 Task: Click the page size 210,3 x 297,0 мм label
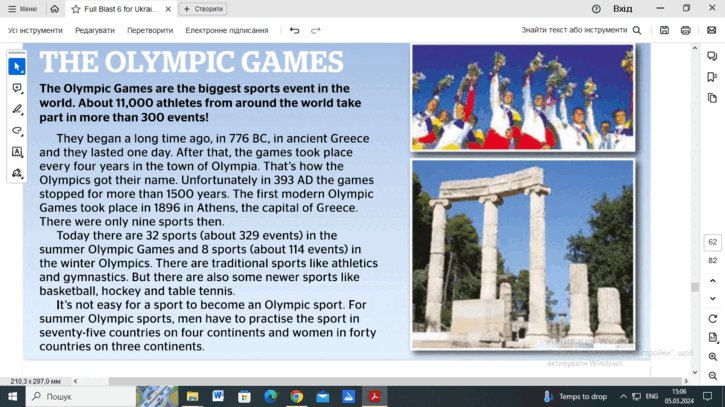pyautogui.click(x=36, y=382)
